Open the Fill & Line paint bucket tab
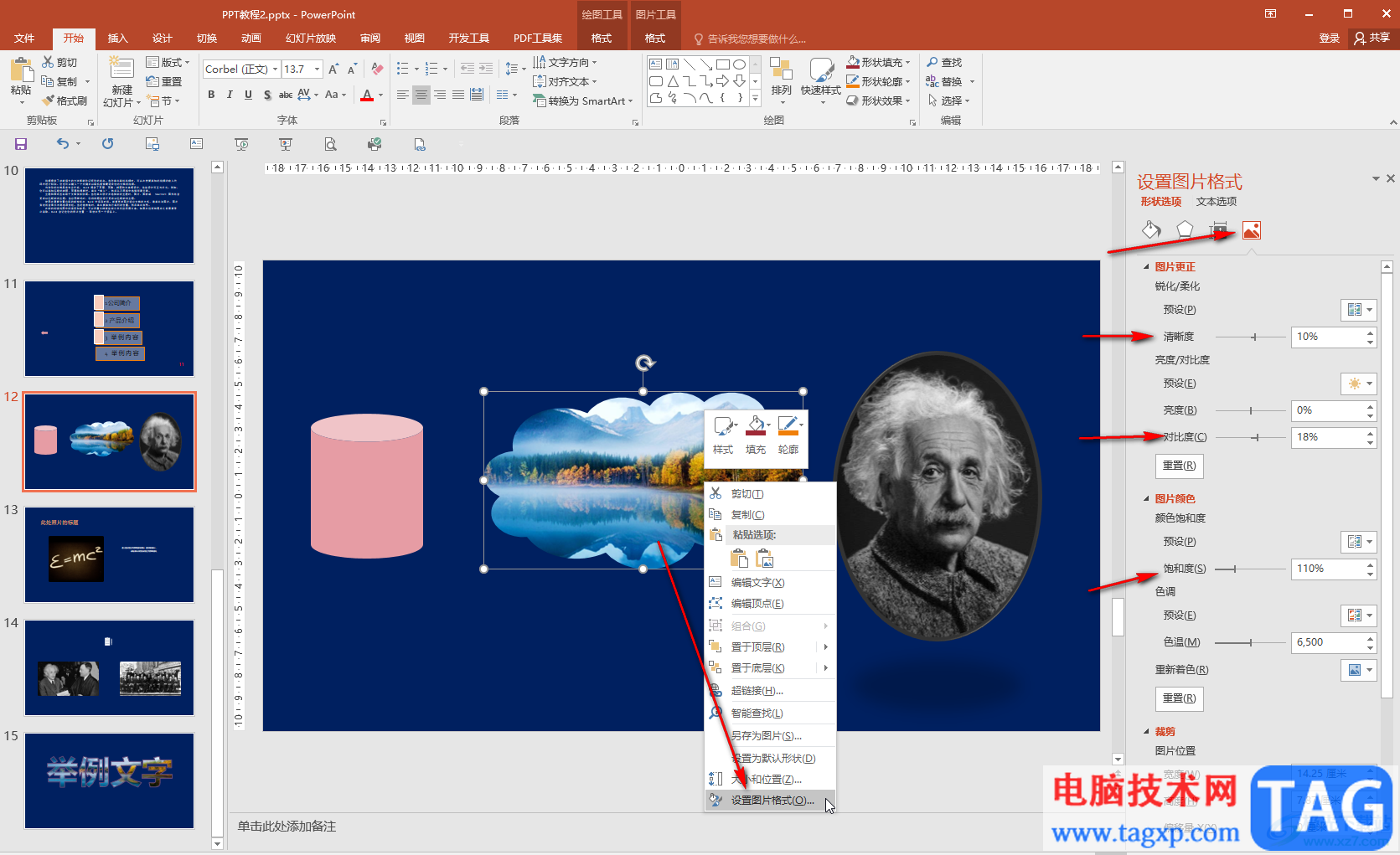Image resolution: width=1400 pixels, height=855 pixels. click(x=1151, y=230)
